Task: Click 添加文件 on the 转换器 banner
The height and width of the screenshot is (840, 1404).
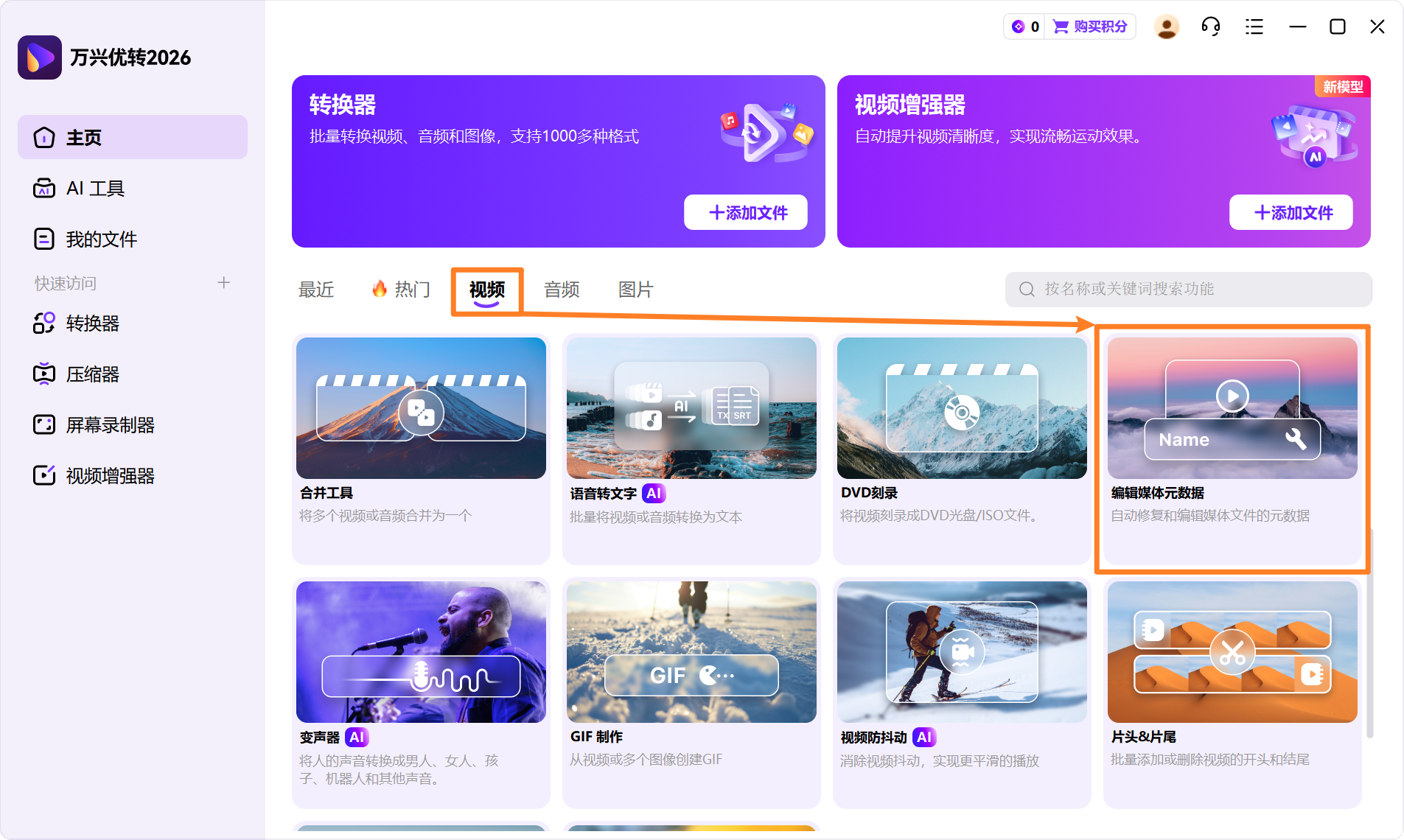Action: tap(746, 212)
